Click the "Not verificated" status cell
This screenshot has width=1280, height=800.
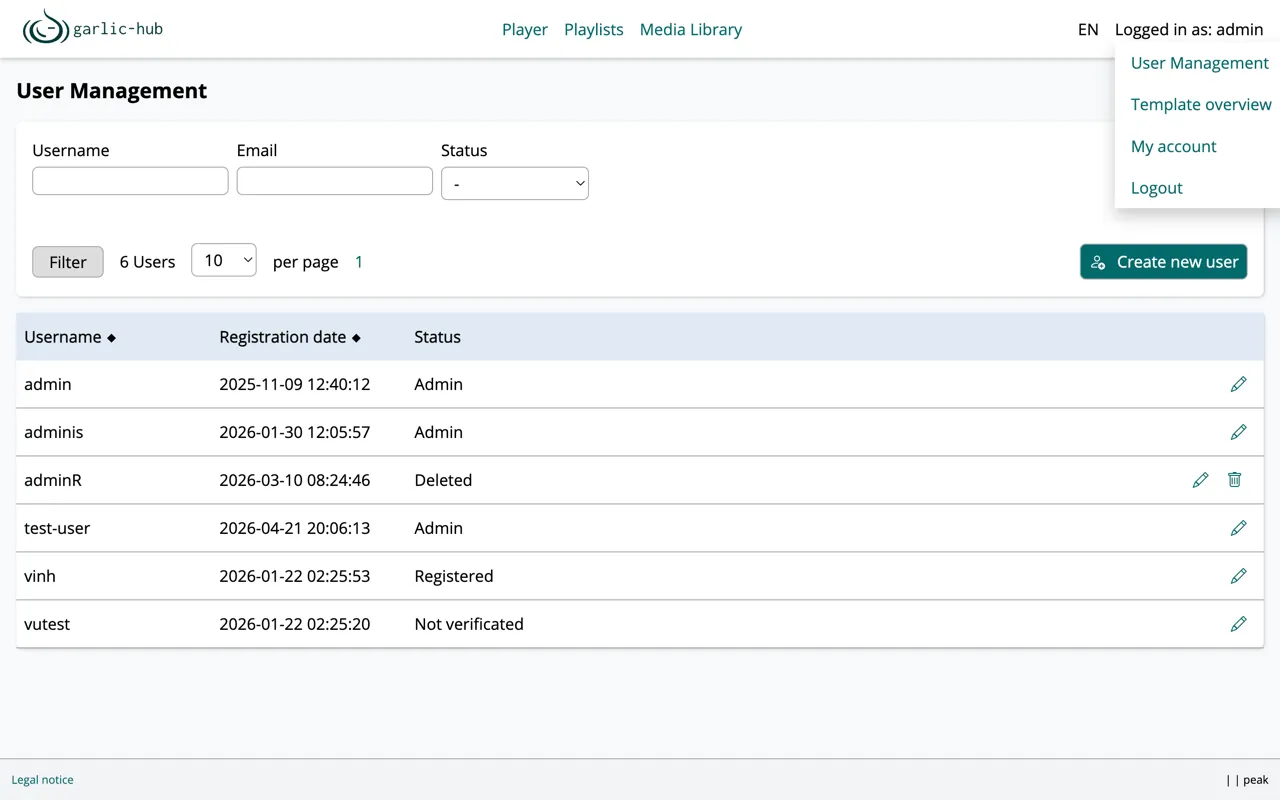(x=469, y=624)
